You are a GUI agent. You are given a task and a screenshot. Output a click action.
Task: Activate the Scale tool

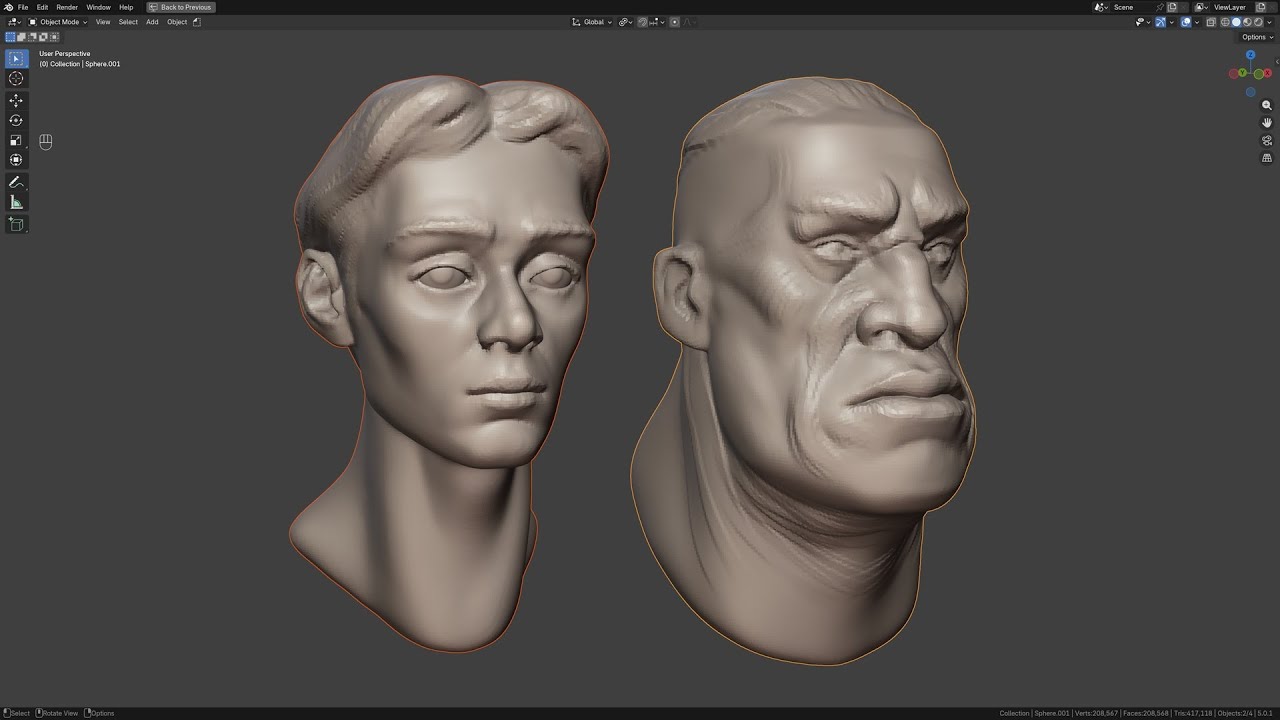(x=16, y=141)
